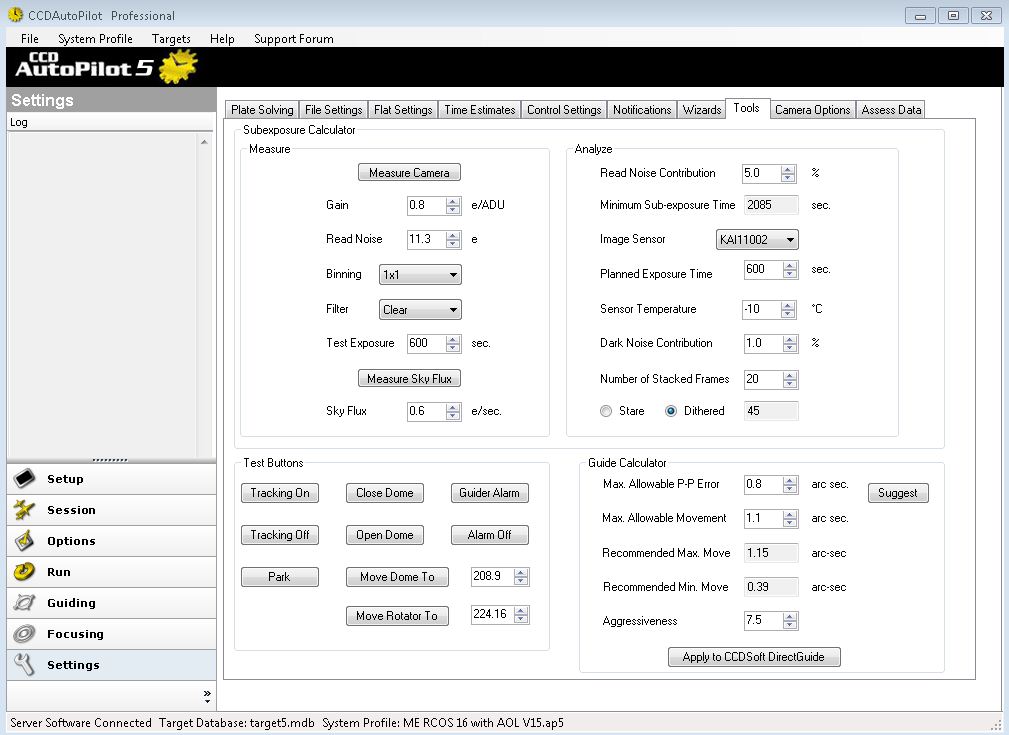Click the Move Dome To azimuth field
Viewport: 1009px width, 735px height.
coord(492,576)
